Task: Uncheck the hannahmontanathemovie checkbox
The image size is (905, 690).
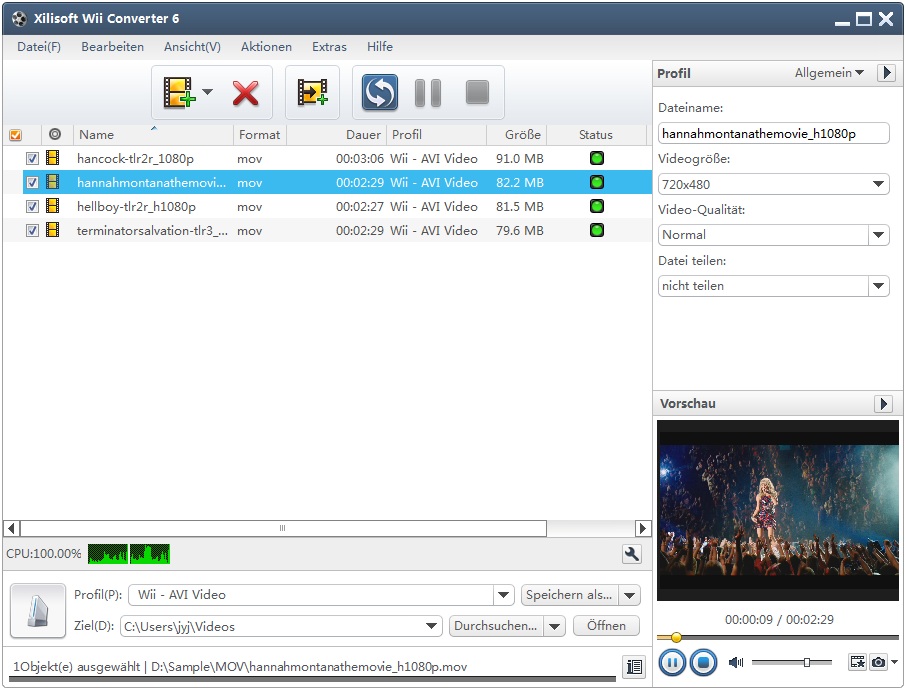Action: [x=32, y=182]
